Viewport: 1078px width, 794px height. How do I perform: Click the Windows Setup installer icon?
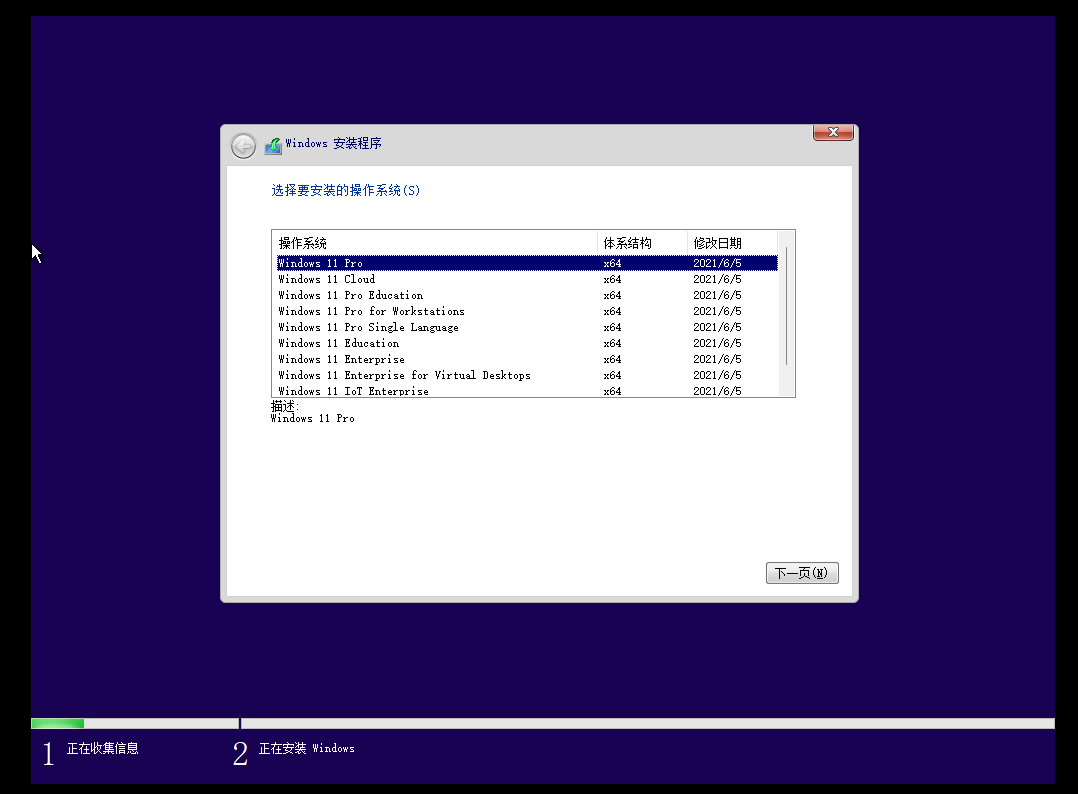click(274, 145)
